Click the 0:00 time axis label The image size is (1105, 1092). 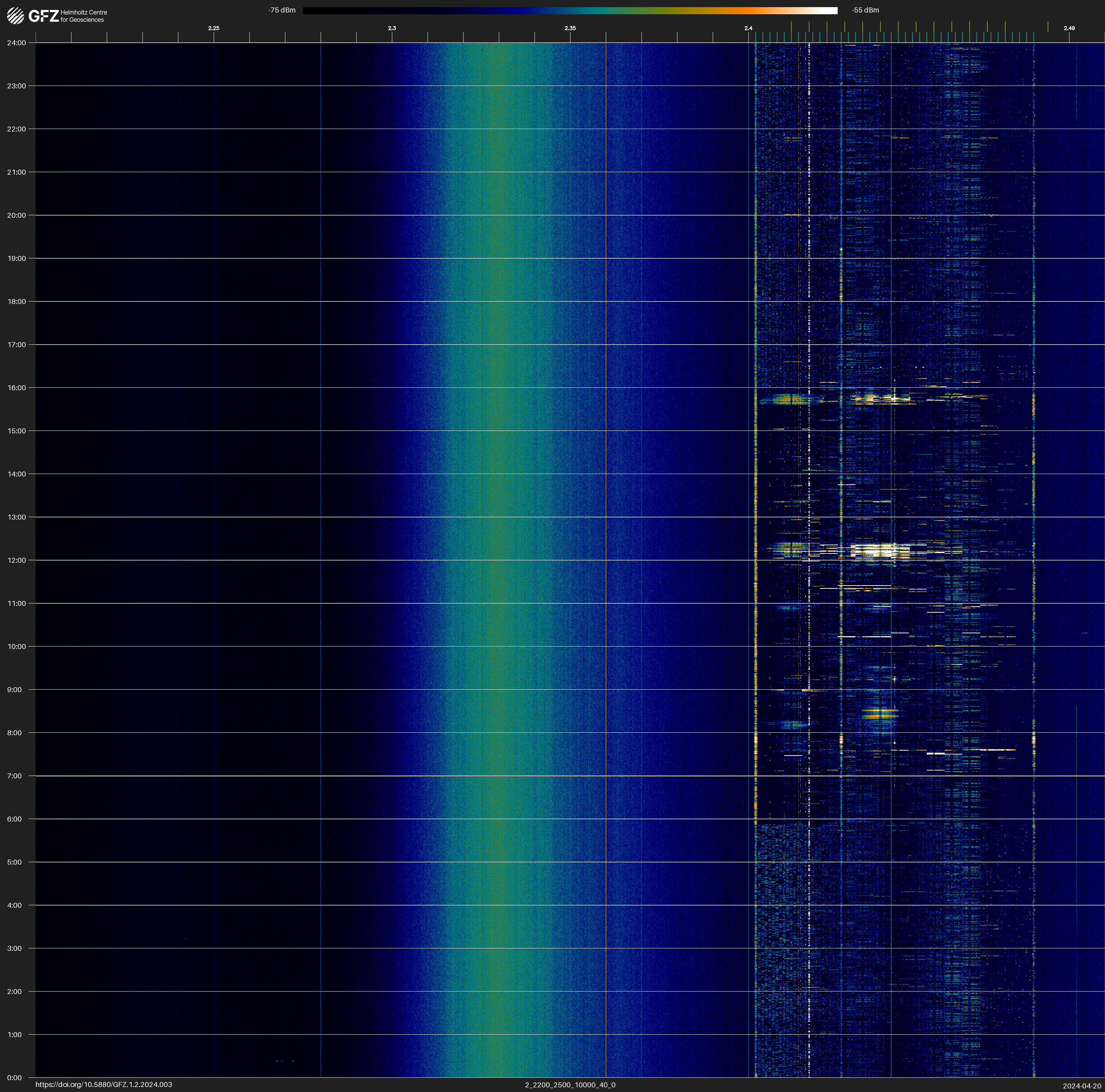click(x=14, y=1078)
